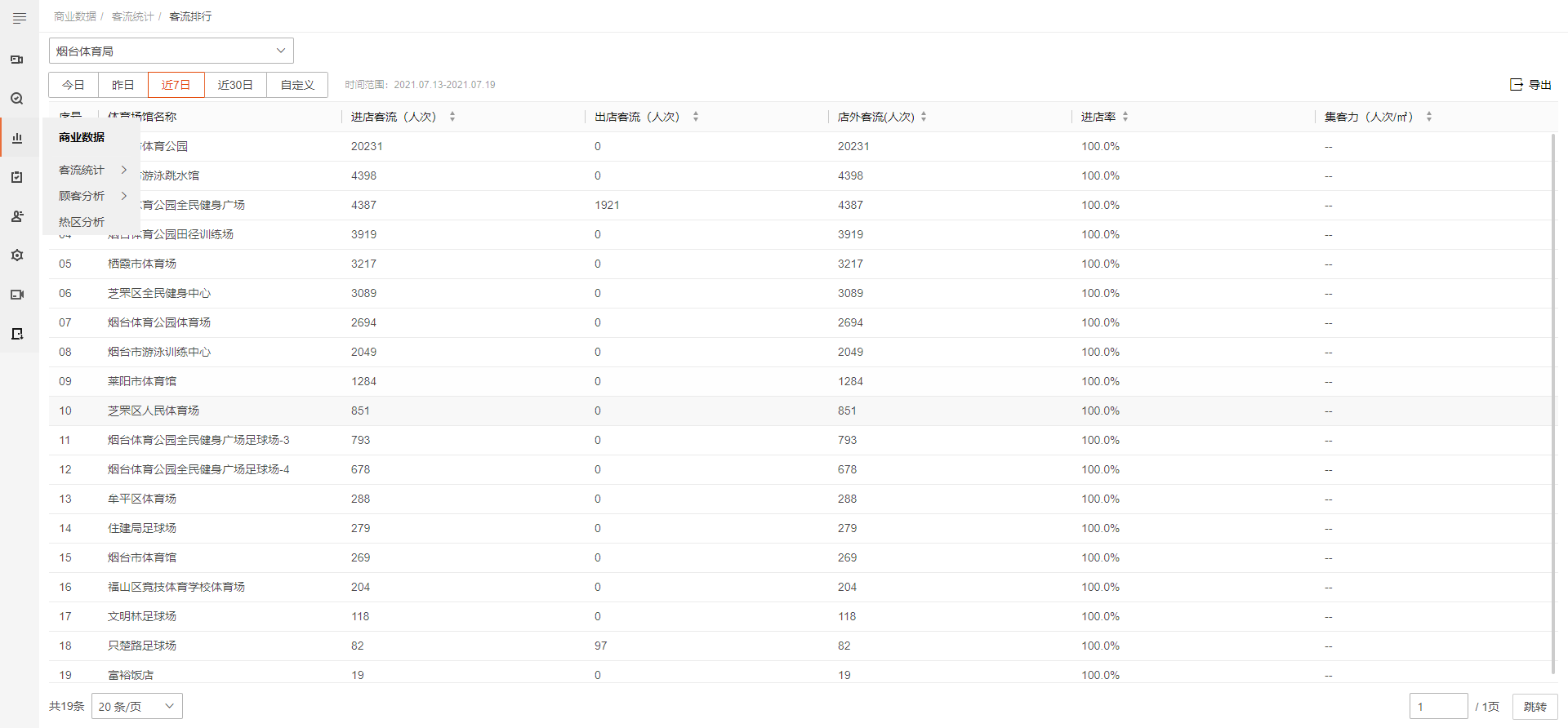Open the search-check sidebar icon
This screenshot has width=1568, height=728.
(17, 99)
